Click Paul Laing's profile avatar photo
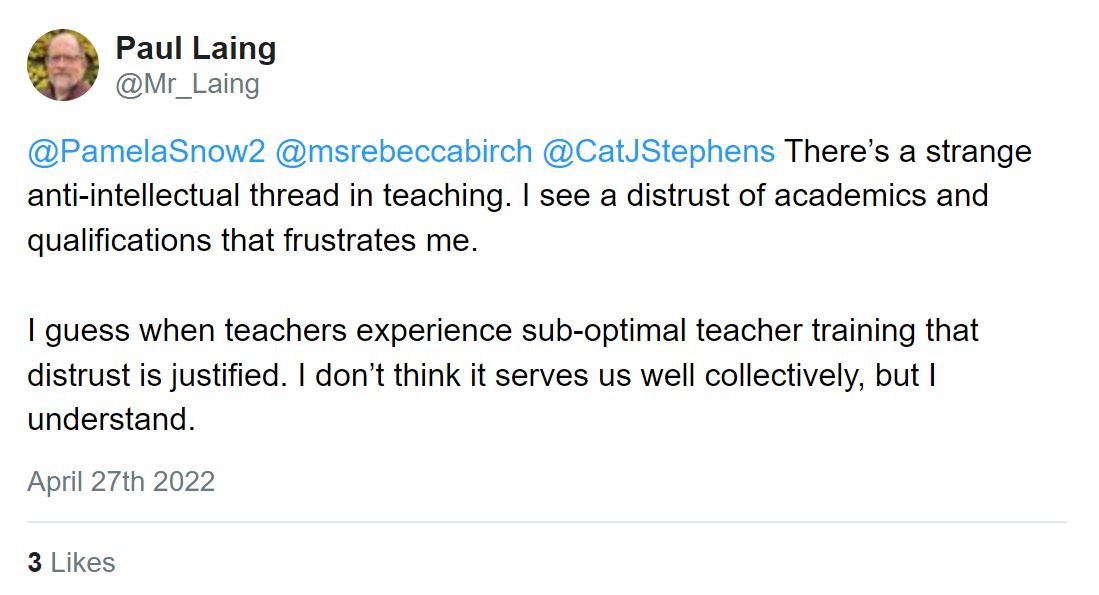Image resolution: width=1099 pixels, height=595 pixels. 63,65
